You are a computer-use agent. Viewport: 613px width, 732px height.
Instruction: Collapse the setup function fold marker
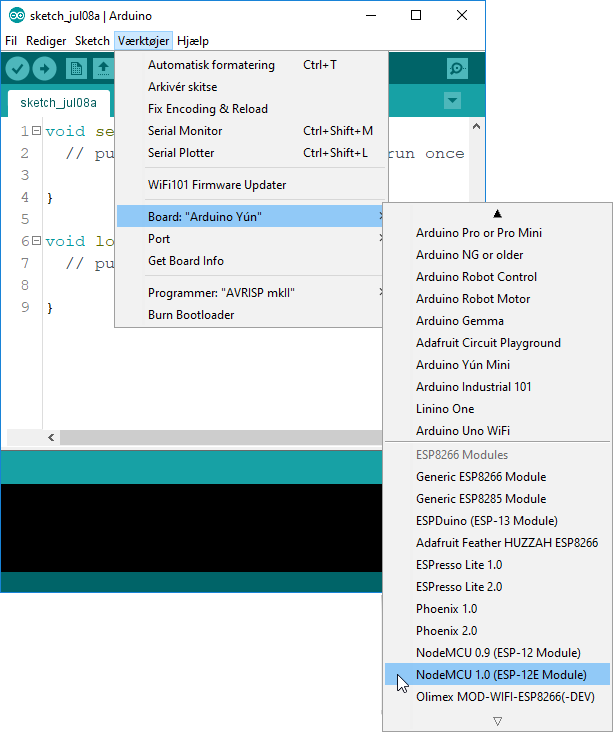tap(36, 131)
